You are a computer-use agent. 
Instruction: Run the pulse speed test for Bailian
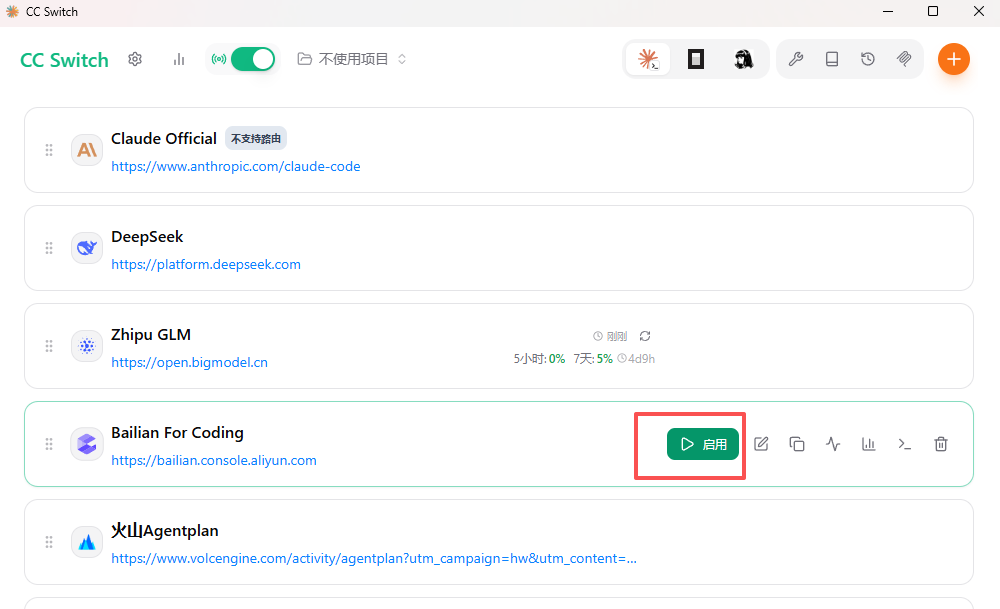coord(833,444)
